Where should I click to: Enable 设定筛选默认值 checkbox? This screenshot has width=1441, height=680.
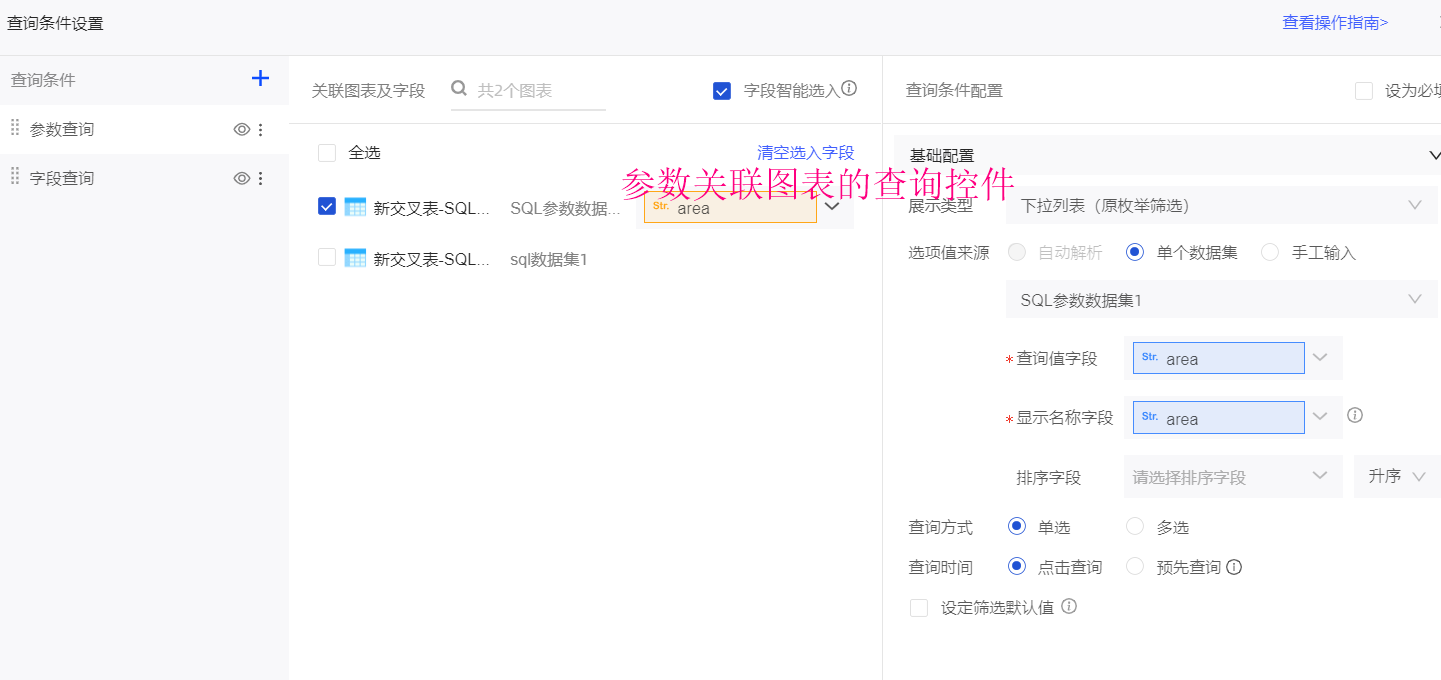pyautogui.click(x=919, y=608)
